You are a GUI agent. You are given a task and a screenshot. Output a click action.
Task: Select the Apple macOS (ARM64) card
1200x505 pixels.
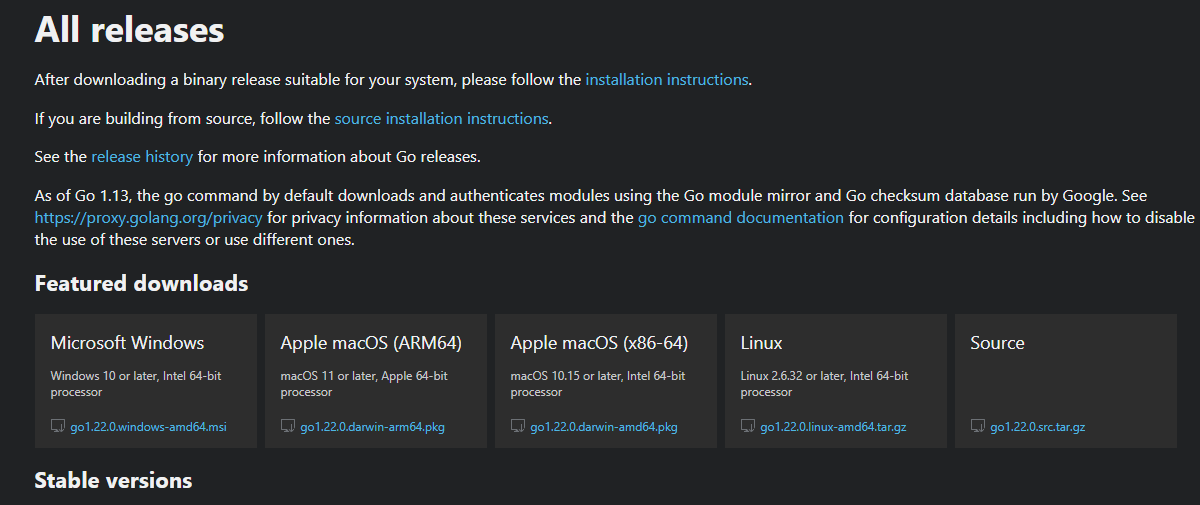pyautogui.click(x=376, y=381)
